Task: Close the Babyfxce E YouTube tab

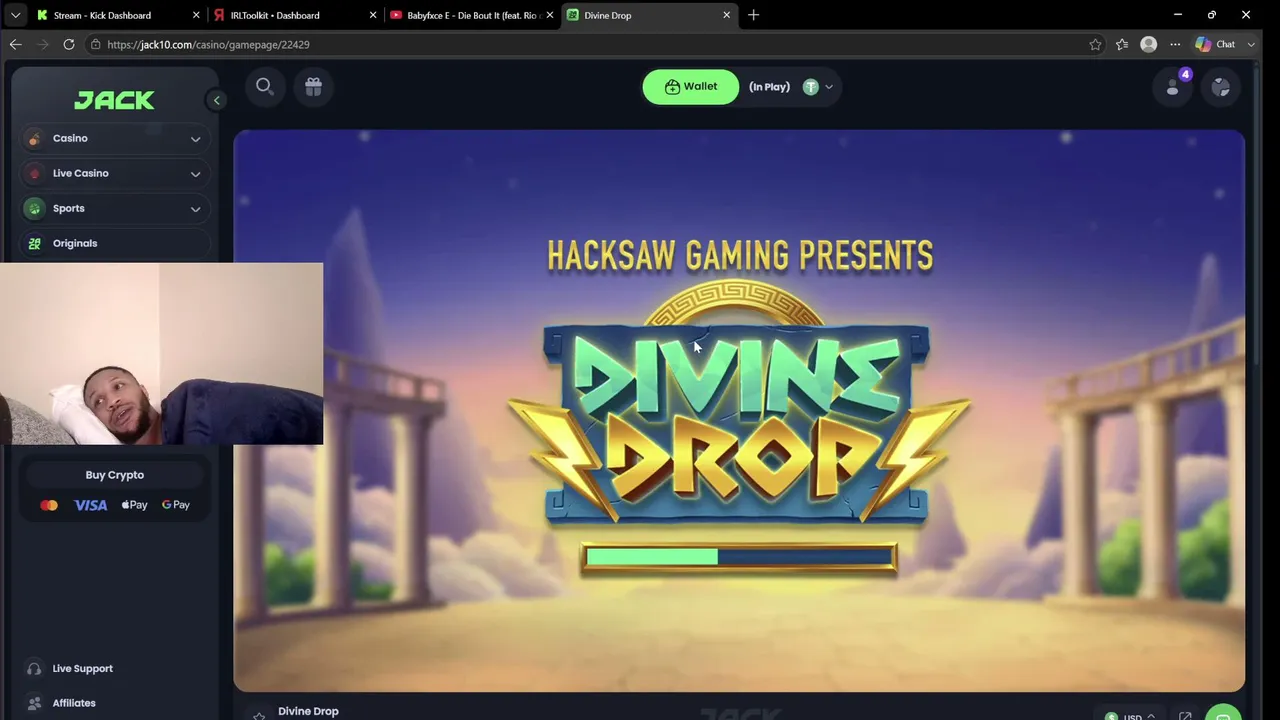Action: click(550, 15)
